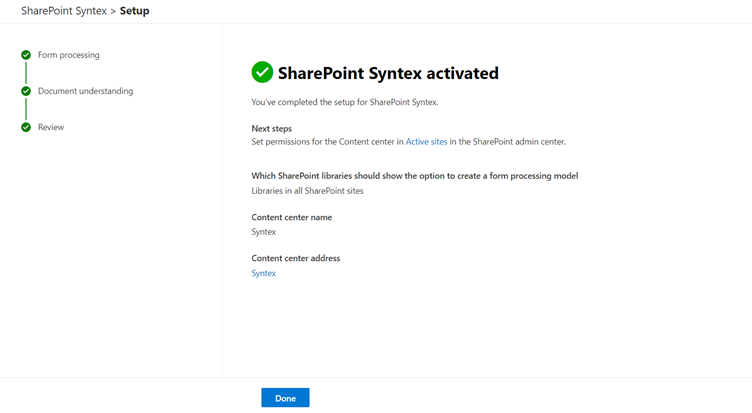Image resolution: width=752 pixels, height=413 pixels.
Task: Click the Content center address label
Action: (296, 258)
